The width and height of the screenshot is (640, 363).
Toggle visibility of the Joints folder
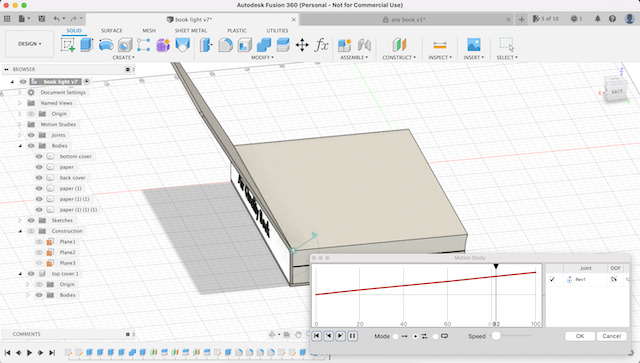coord(31,135)
